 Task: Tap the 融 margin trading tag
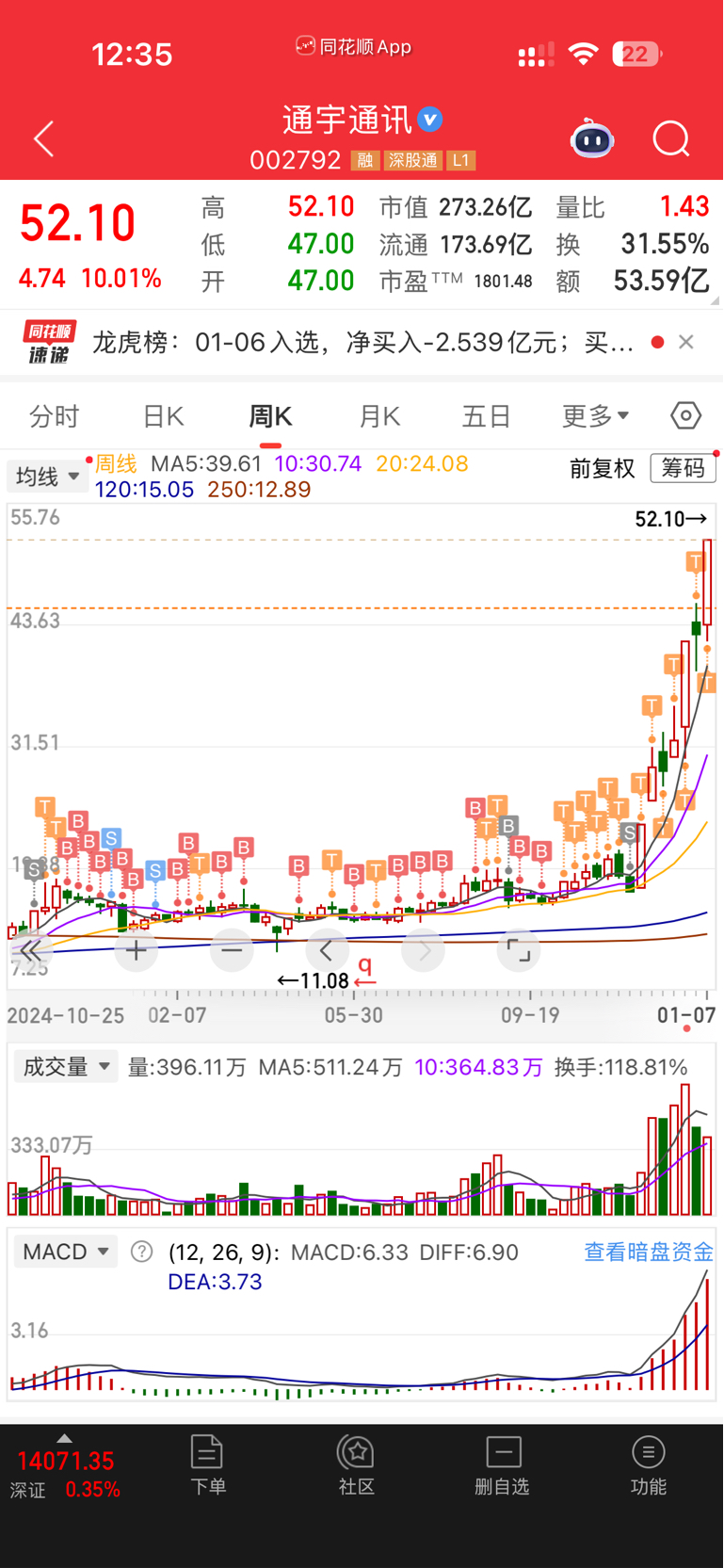click(365, 160)
